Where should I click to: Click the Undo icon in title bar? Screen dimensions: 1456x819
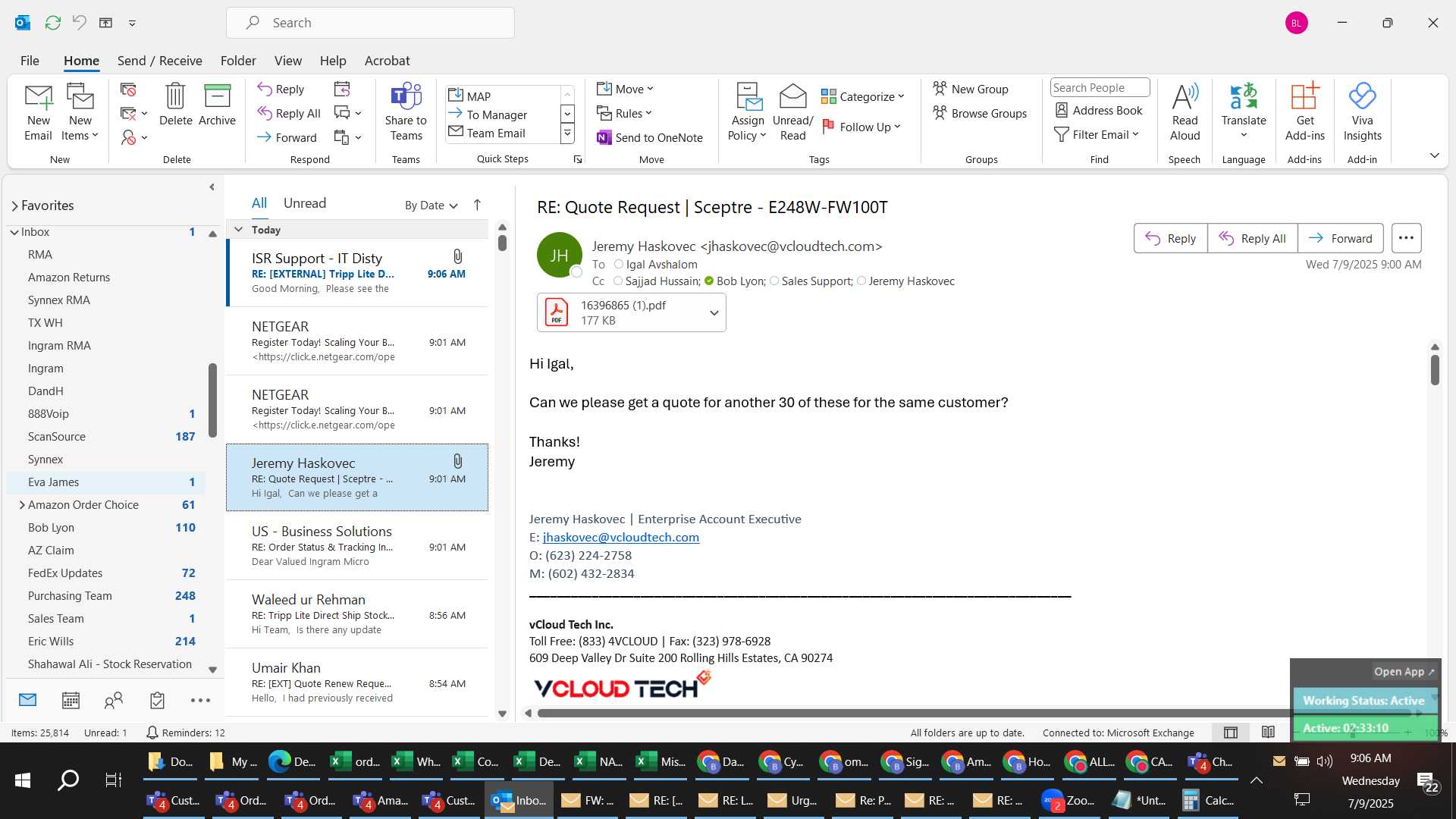click(x=80, y=23)
